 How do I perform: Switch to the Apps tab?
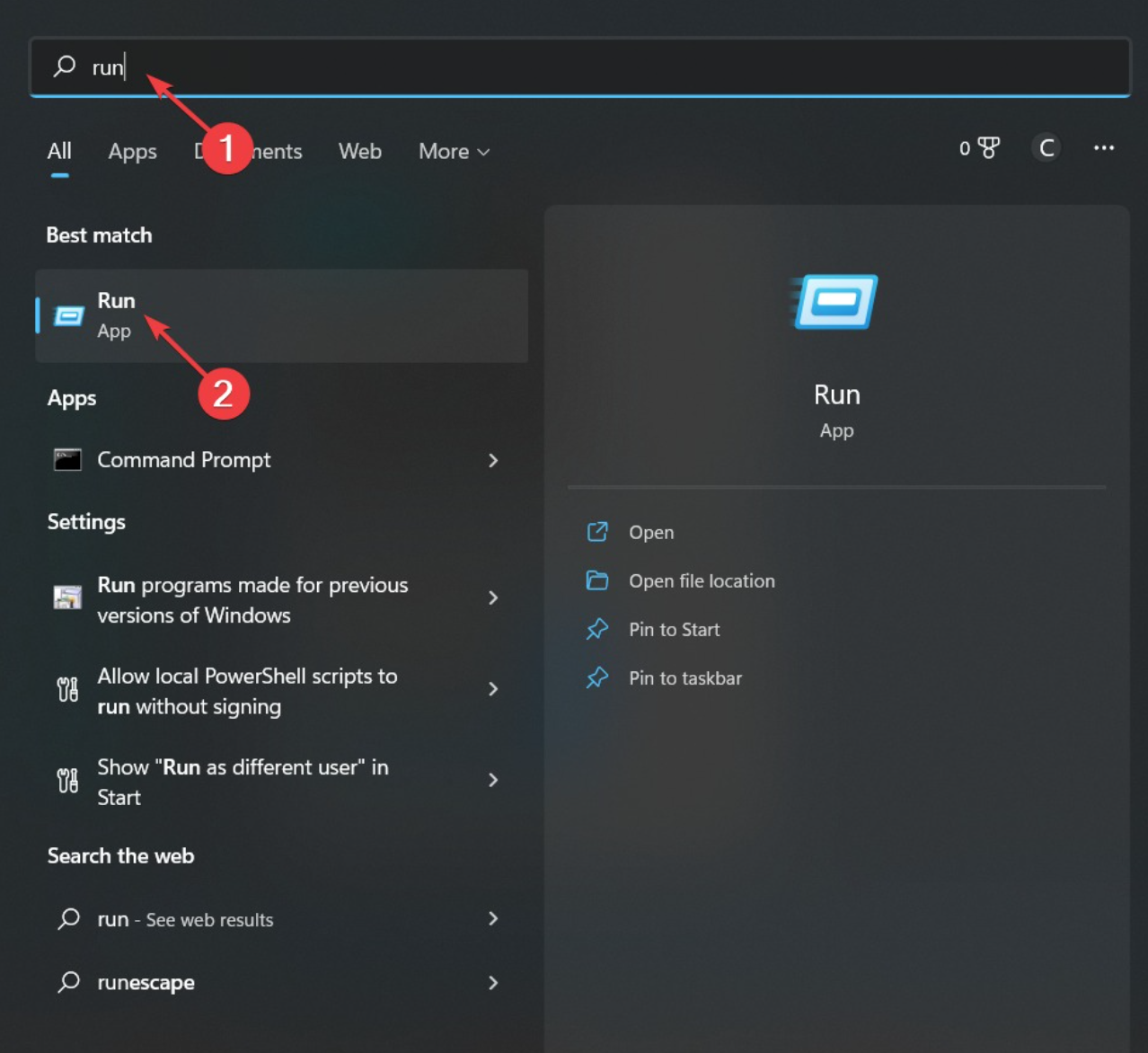[132, 151]
